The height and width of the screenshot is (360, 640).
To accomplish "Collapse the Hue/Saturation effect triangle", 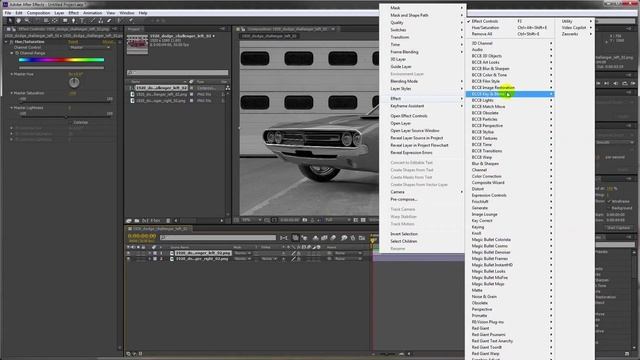I will [x=6, y=42].
